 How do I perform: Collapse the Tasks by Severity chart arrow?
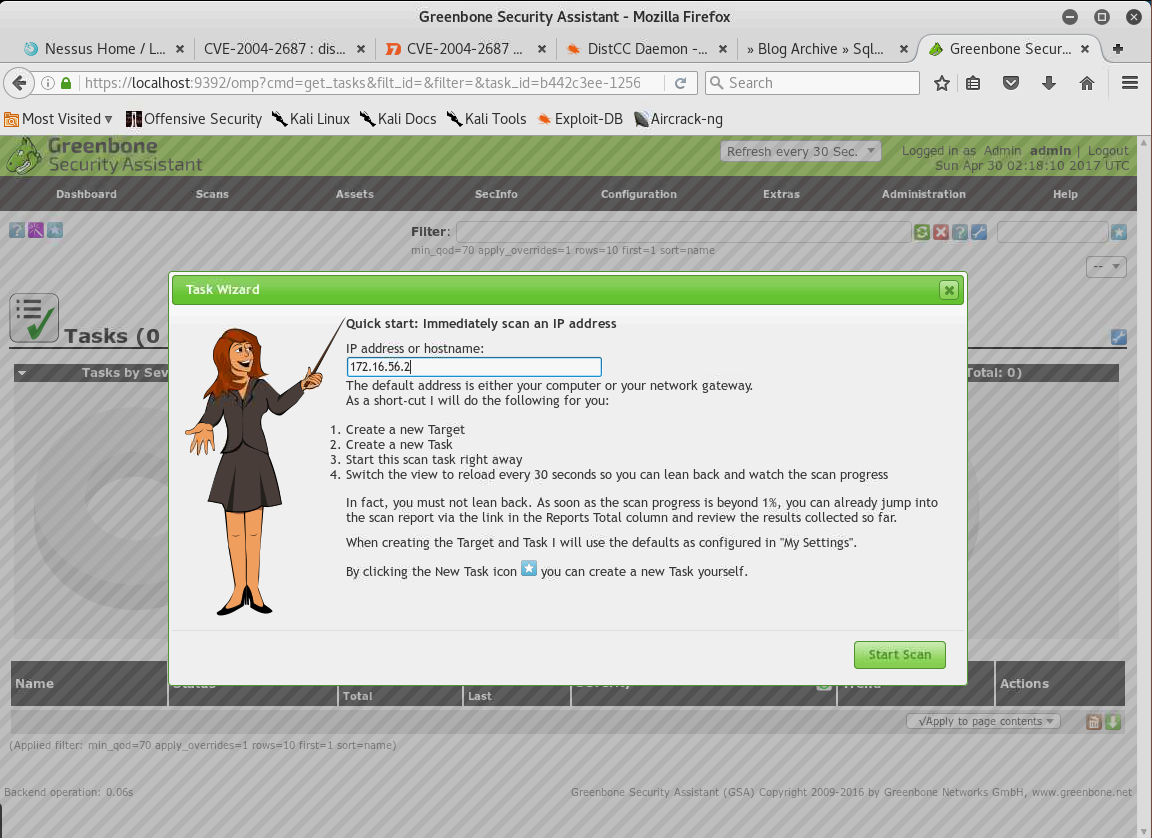22,373
